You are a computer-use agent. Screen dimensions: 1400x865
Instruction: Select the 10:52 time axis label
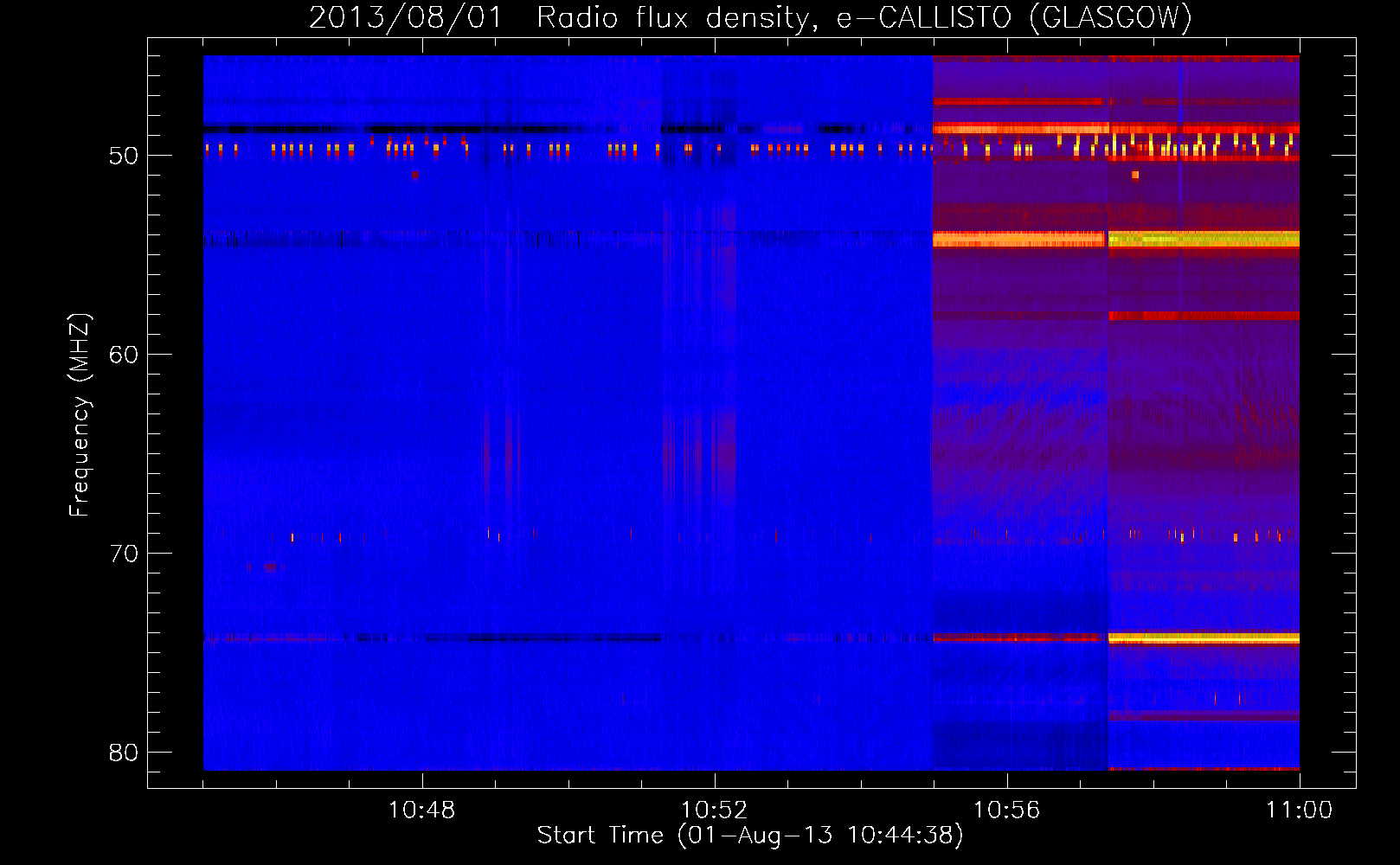click(714, 811)
